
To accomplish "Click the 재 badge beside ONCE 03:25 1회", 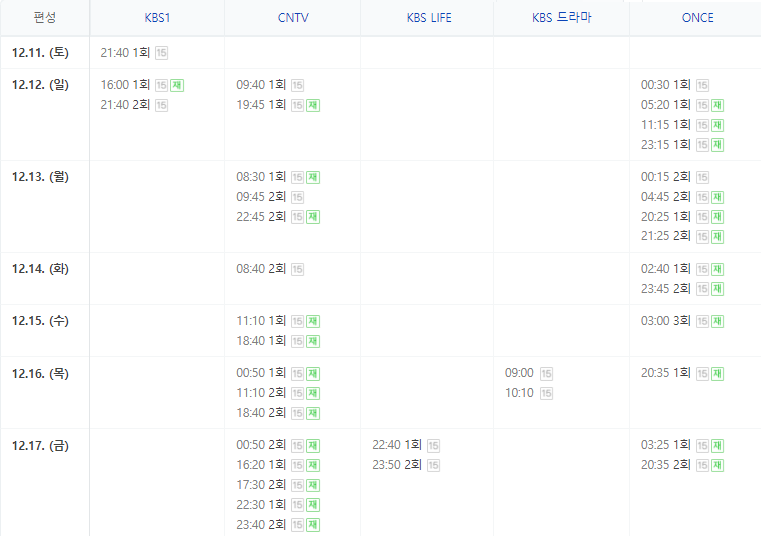I will [718, 446].
